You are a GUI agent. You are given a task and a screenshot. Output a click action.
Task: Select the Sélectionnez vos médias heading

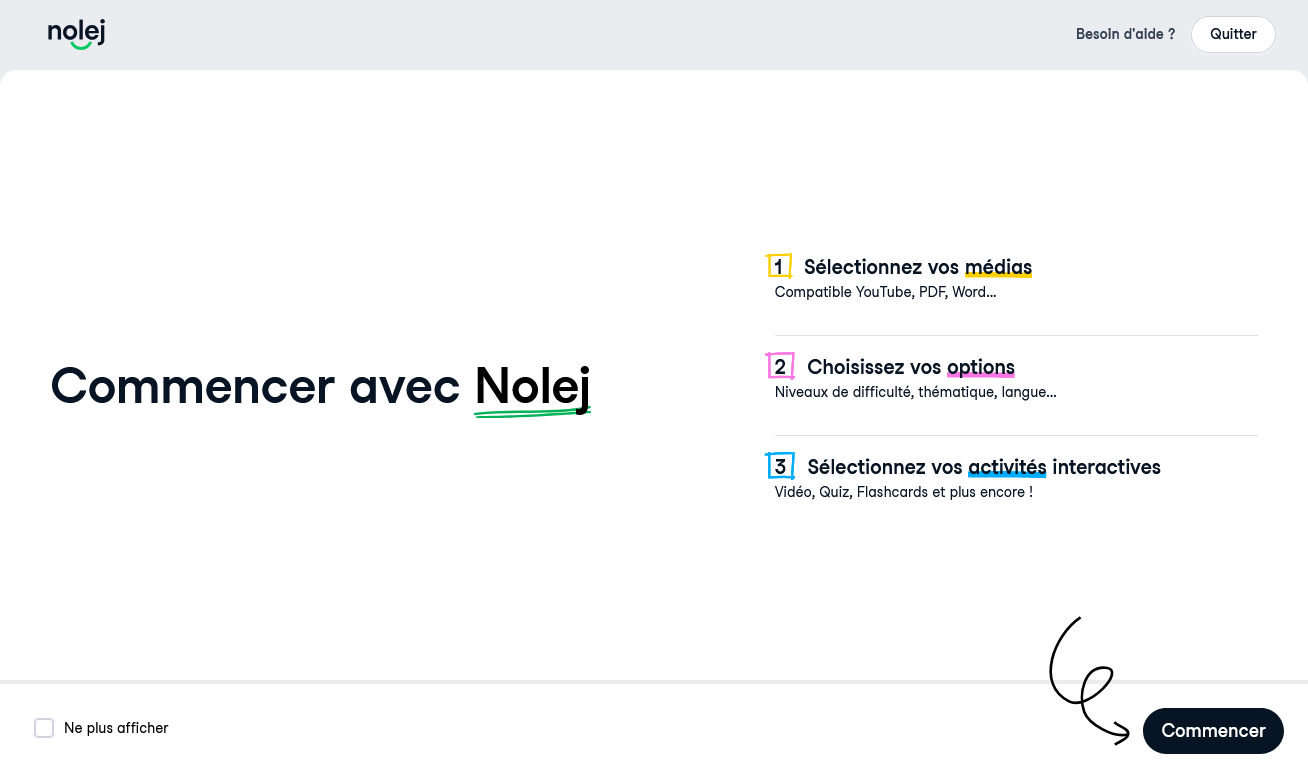918,267
